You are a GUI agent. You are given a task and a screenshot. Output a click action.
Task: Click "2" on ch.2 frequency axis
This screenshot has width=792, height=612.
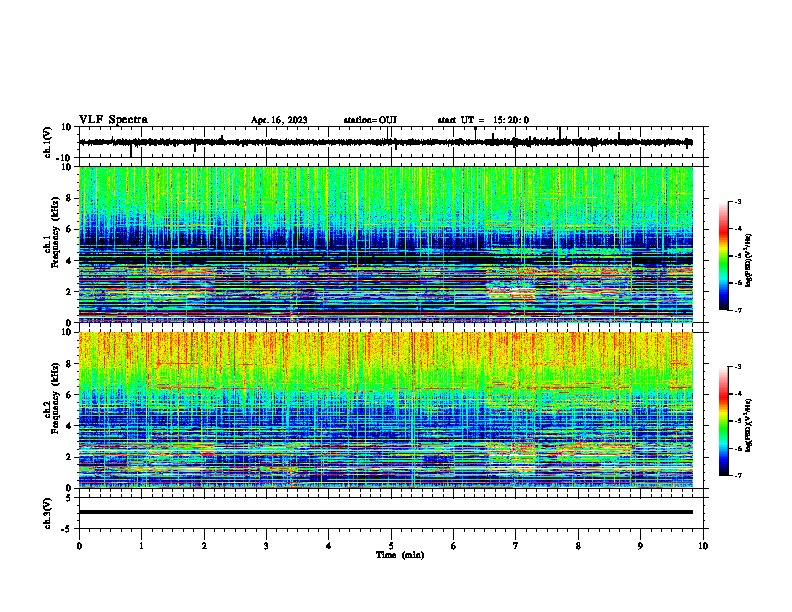[x=70, y=457]
